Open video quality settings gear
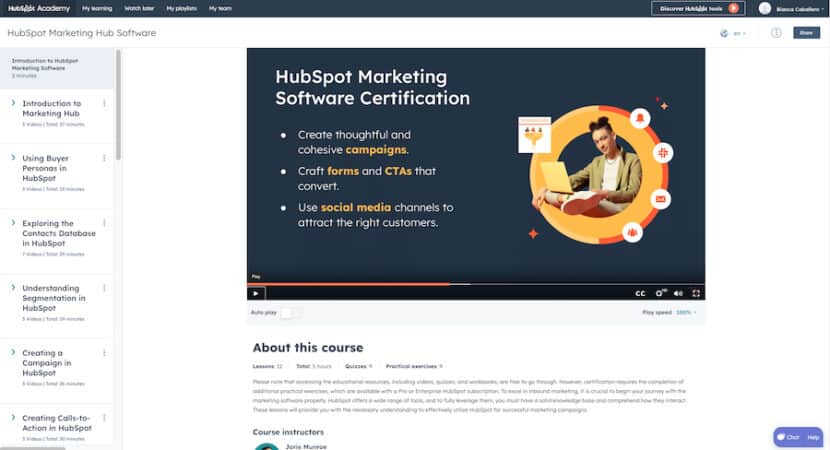 point(660,293)
